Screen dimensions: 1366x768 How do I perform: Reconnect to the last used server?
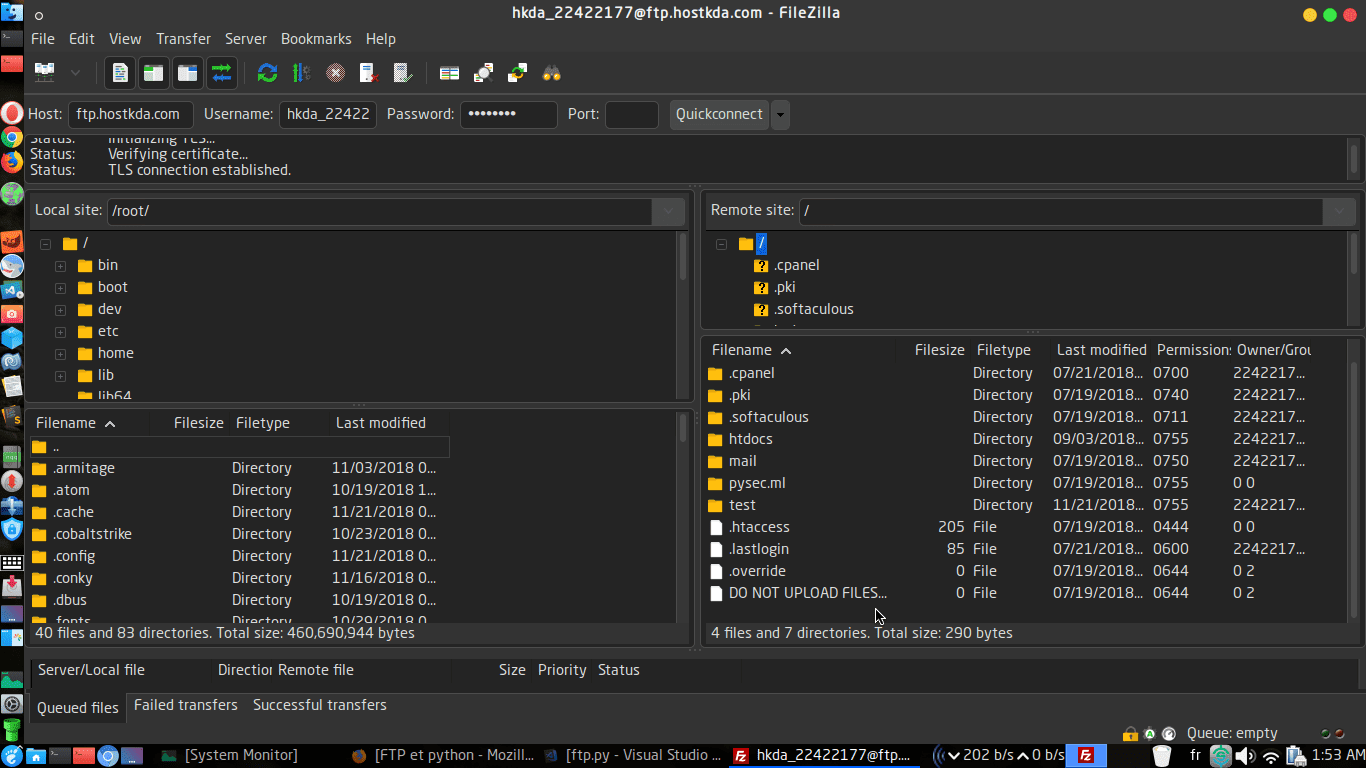403,72
